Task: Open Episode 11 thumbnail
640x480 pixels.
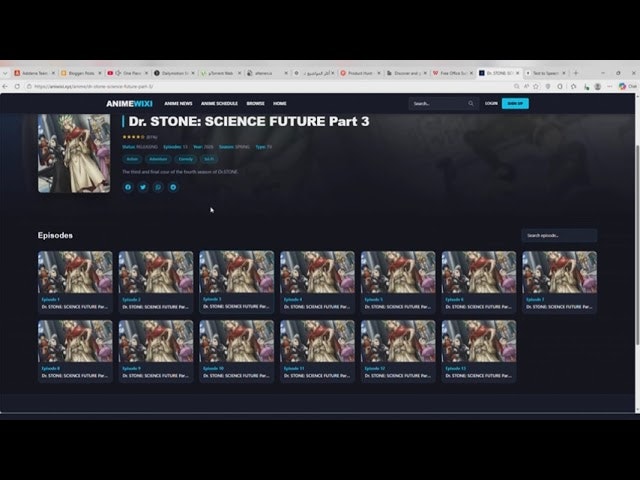Action: click(x=318, y=341)
